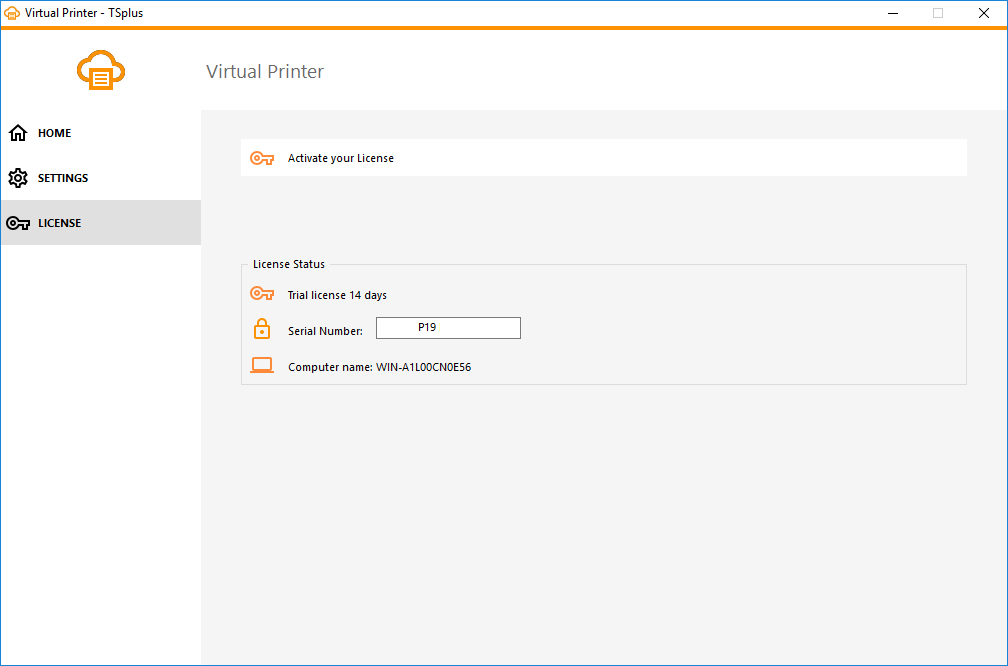Click inside the Serial Number field showing P19

coord(447,327)
